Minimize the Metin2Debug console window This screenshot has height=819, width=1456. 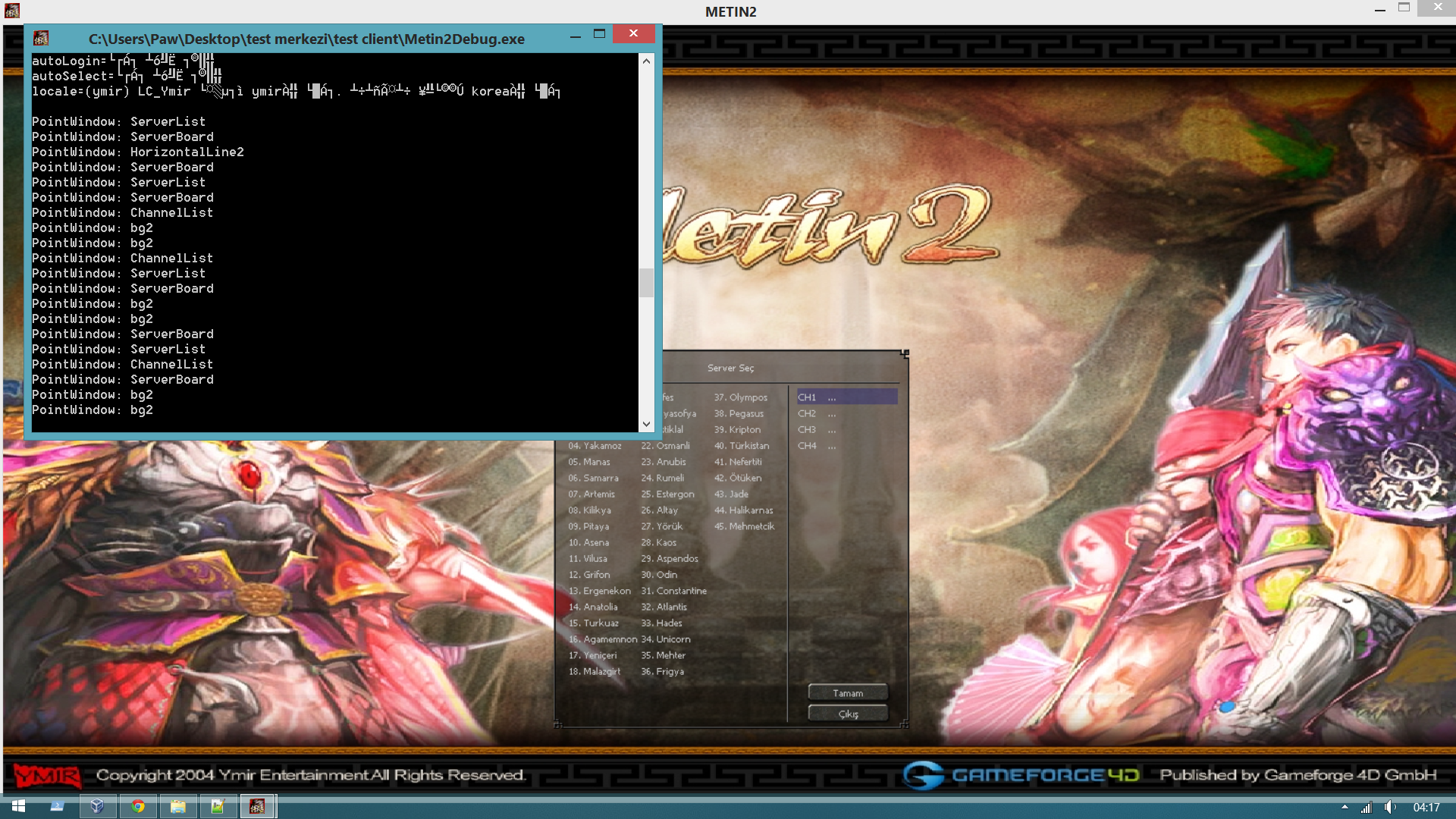point(576,35)
